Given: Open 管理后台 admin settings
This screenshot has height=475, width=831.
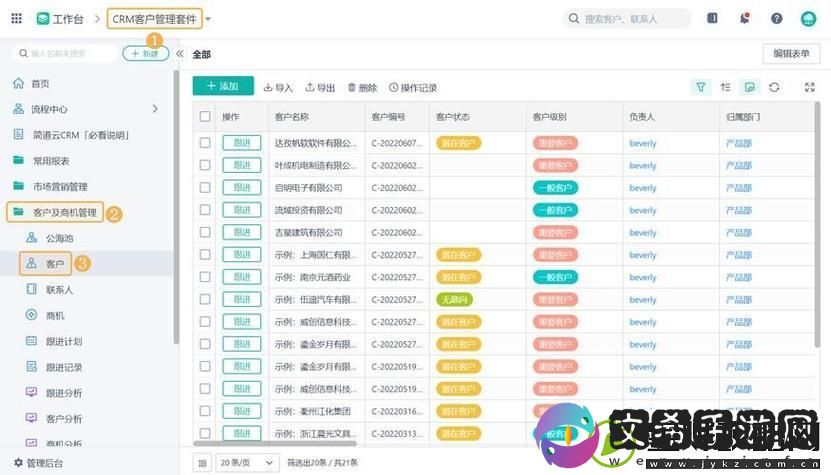Looking at the screenshot, I should click(x=38, y=463).
